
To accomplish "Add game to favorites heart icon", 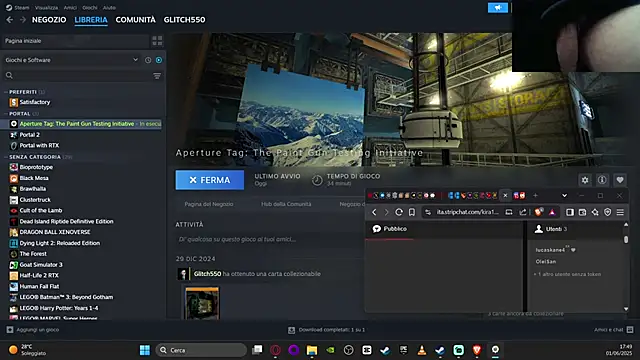I will tap(620, 180).
